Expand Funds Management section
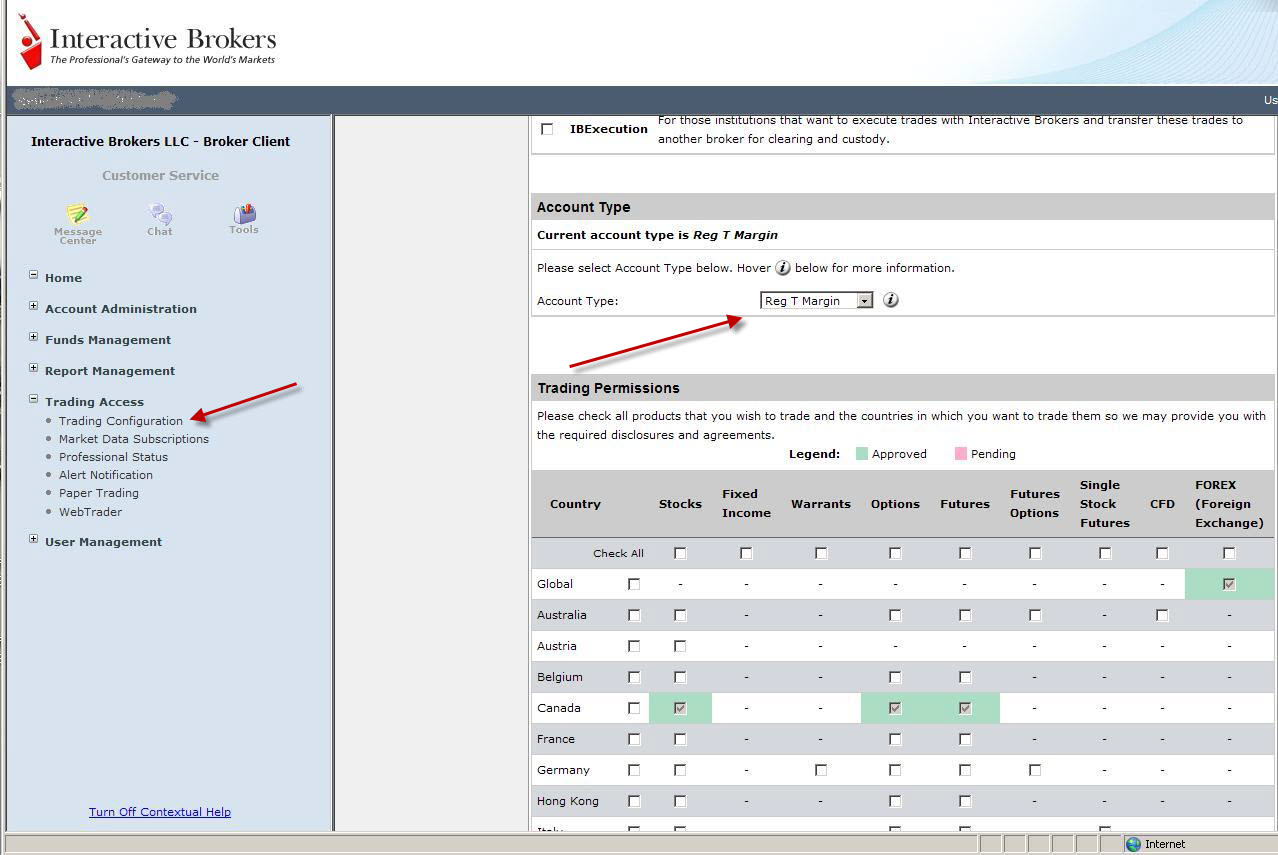This screenshot has height=855, width=1278. tap(34, 337)
